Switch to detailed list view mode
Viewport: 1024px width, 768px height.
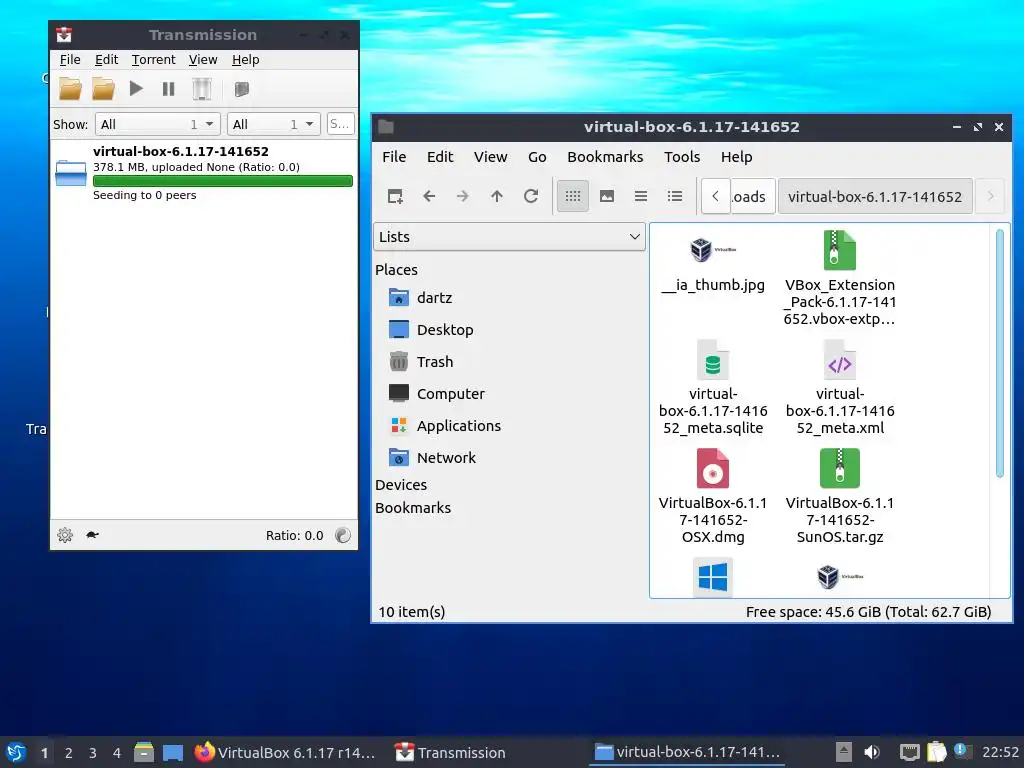tap(675, 196)
